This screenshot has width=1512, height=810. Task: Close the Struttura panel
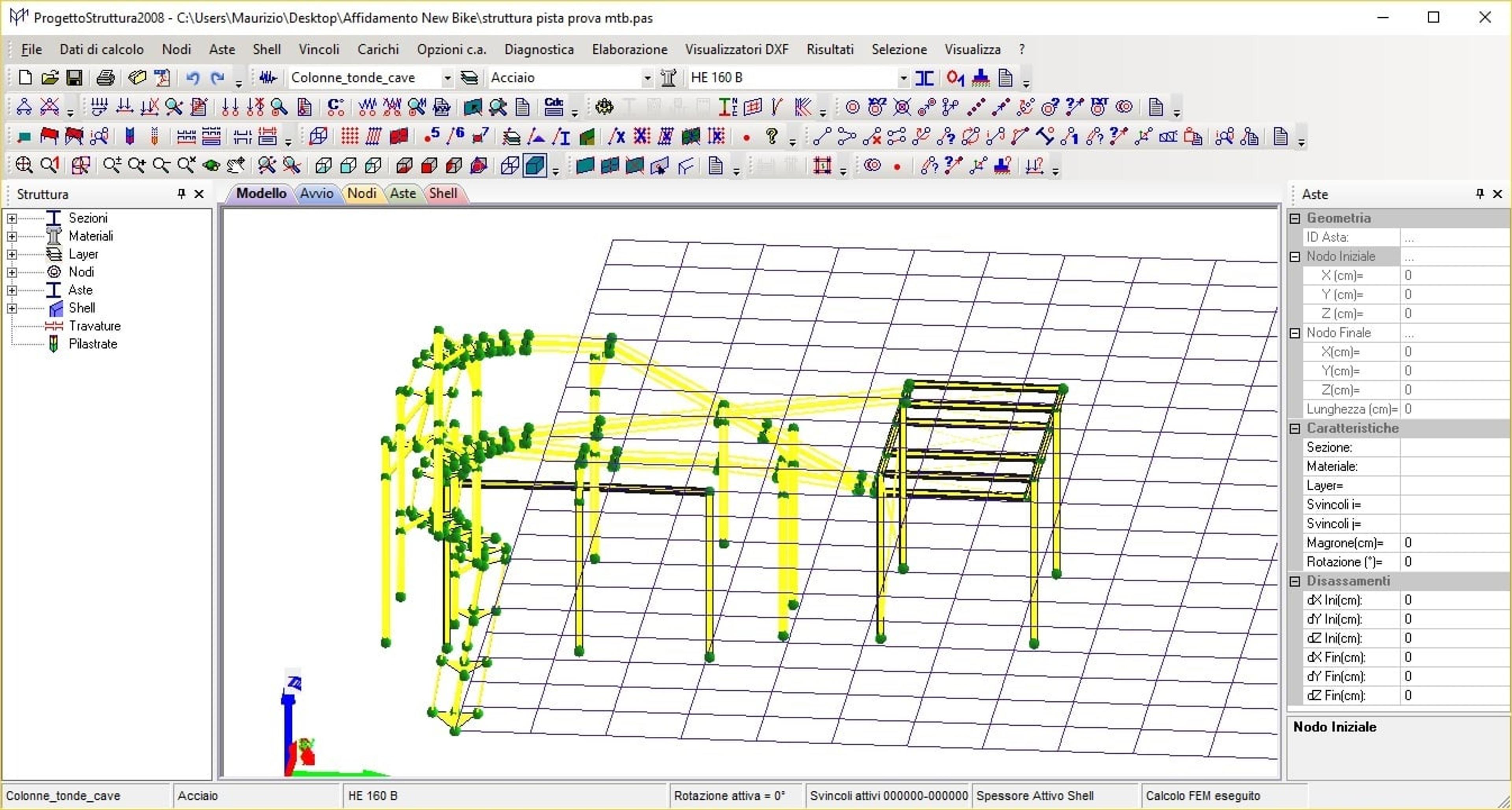(200, 194)
